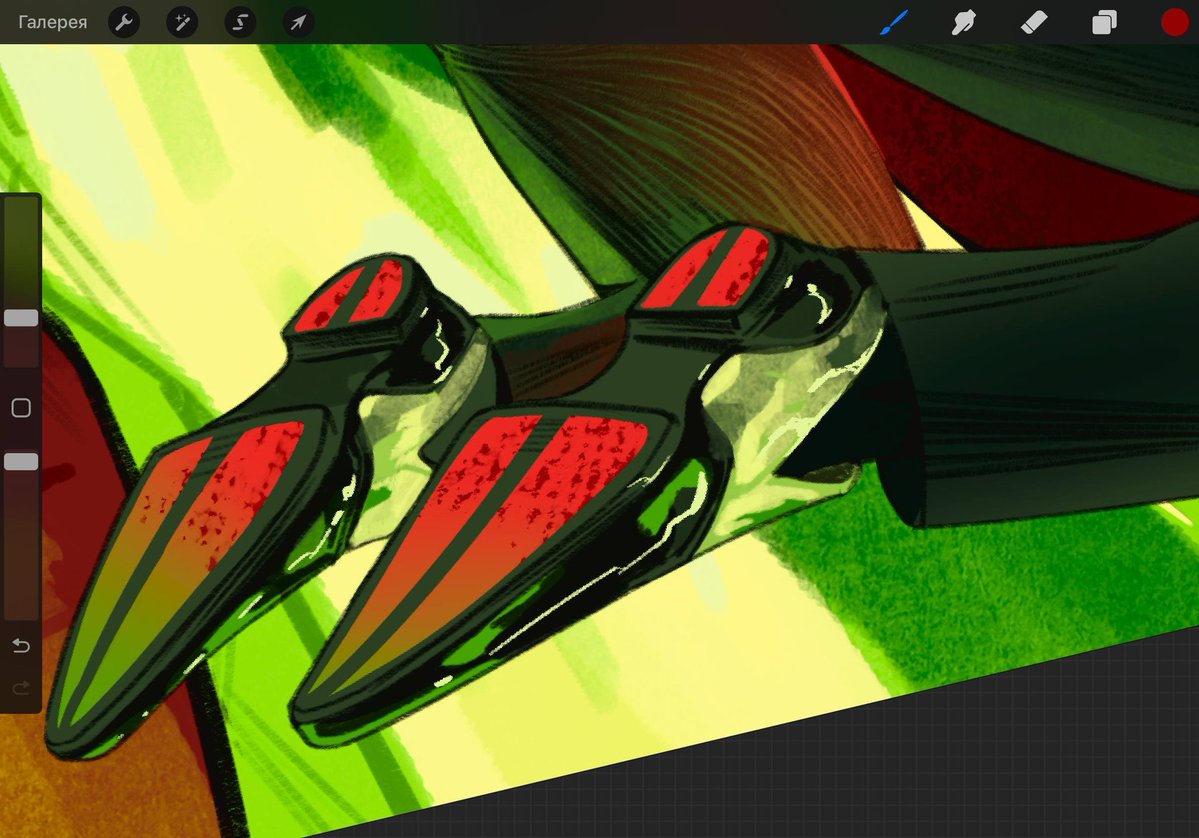Select the Smudge finger tool
This screenshot has height=838, width=1199.
pos(963,22)
